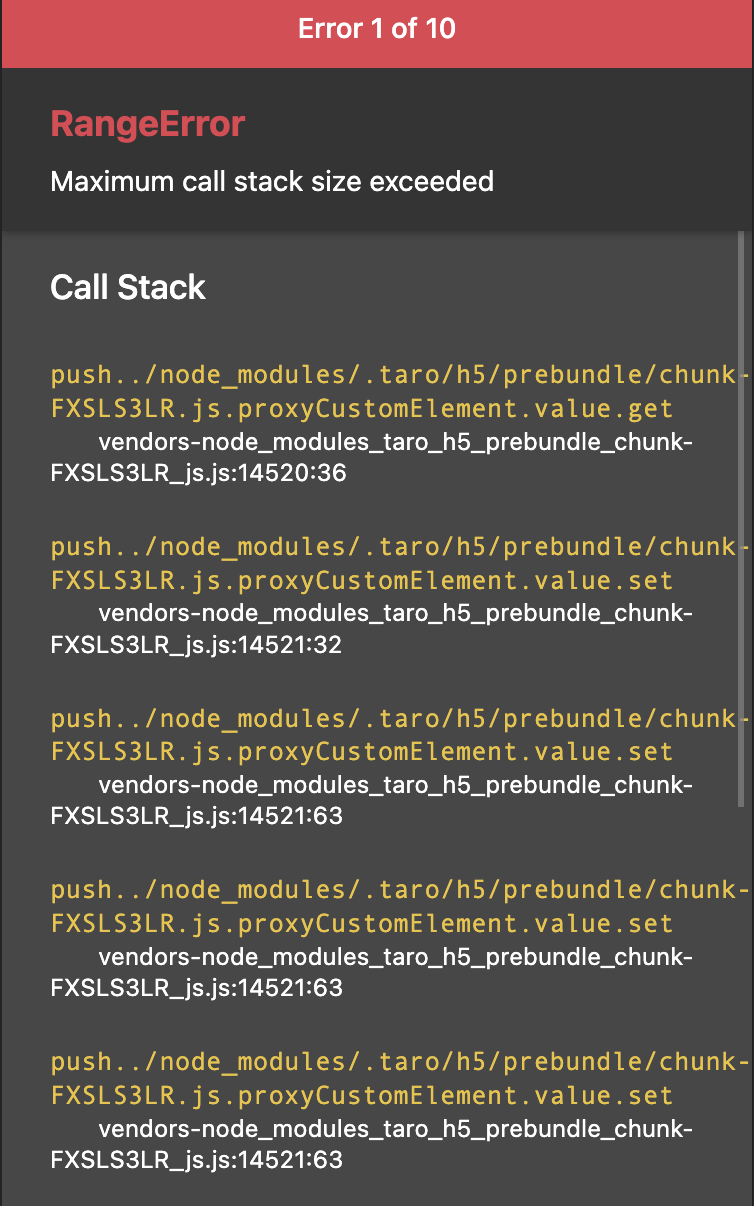Open source link chunk-FXSLS3LR_js.js:14520:36
This screenshot has height=1206, width=754.
click(370, 457)
